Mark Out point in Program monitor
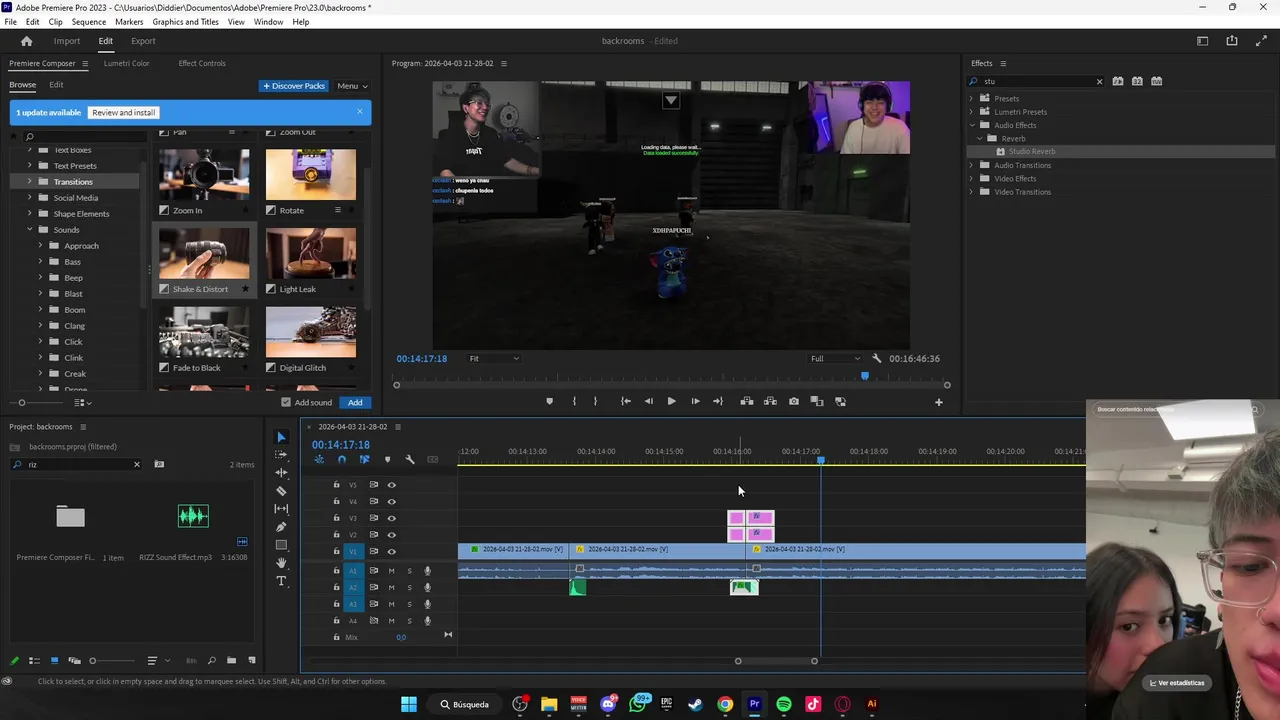Image resolution: width=1280 pixels, height=720 pixels. (595, 401)
